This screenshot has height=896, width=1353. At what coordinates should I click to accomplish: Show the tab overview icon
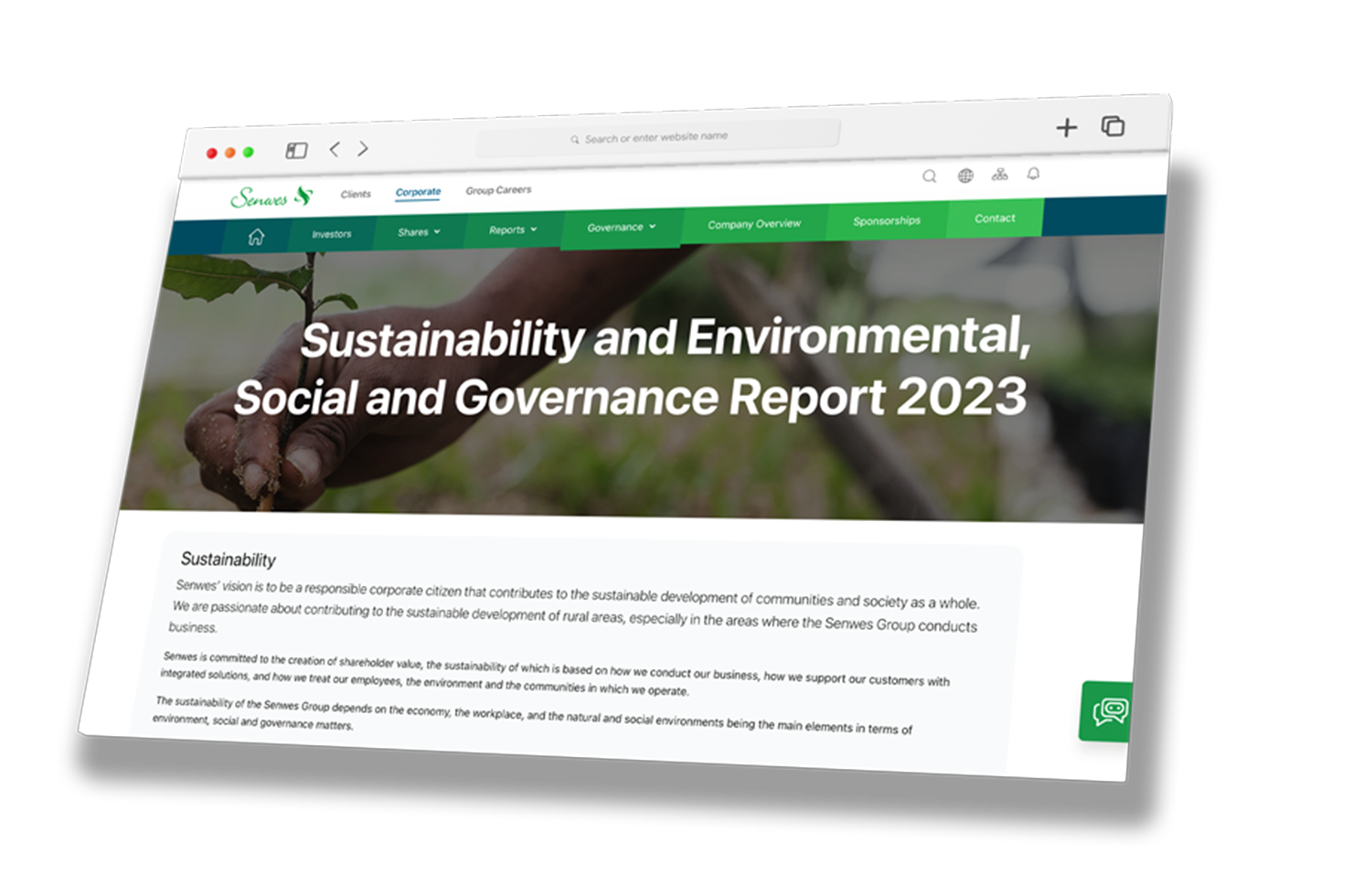click(x=1113, y=125)
